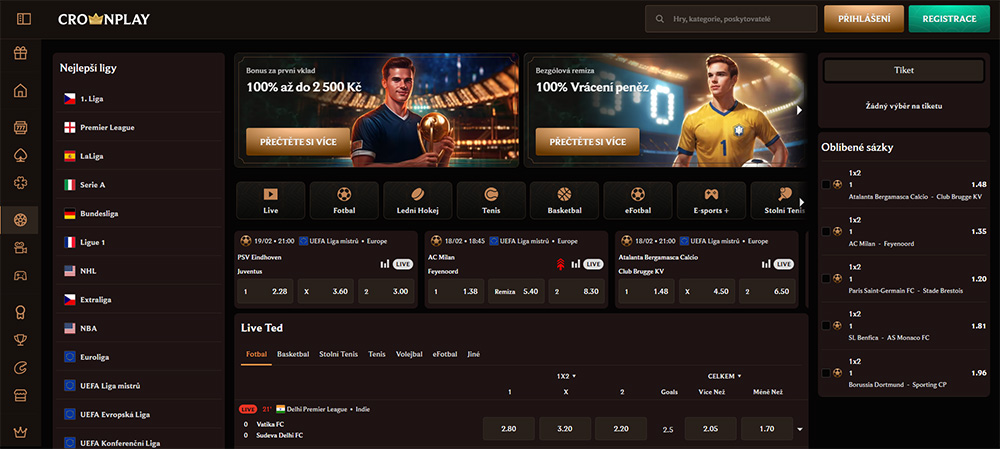Select the E-sports + category tile
Image resolution: width=1000 pixels, height=449 pixels.
pyautogui.click(x=711, y=200)
